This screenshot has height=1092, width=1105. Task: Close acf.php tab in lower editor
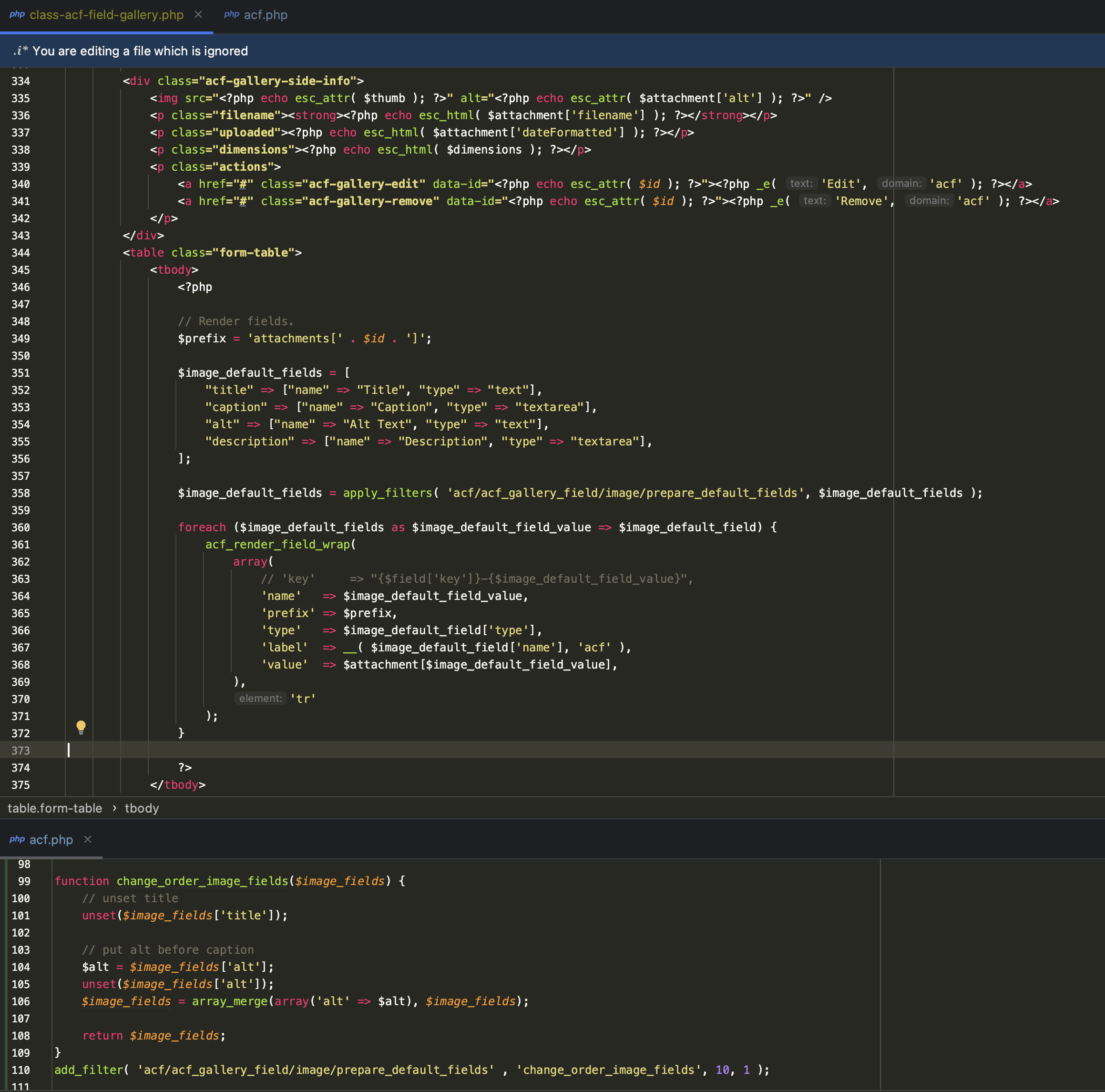pos(88,839)
